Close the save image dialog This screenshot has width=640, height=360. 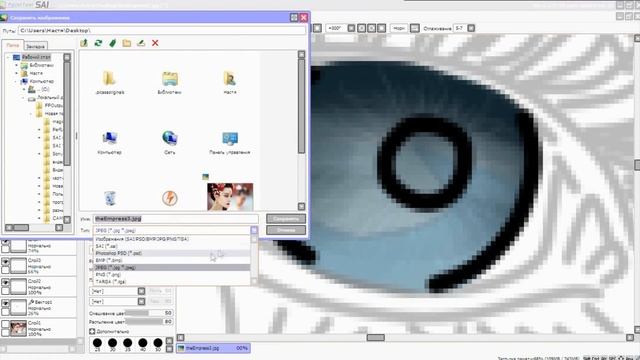(x=304, y=18)
